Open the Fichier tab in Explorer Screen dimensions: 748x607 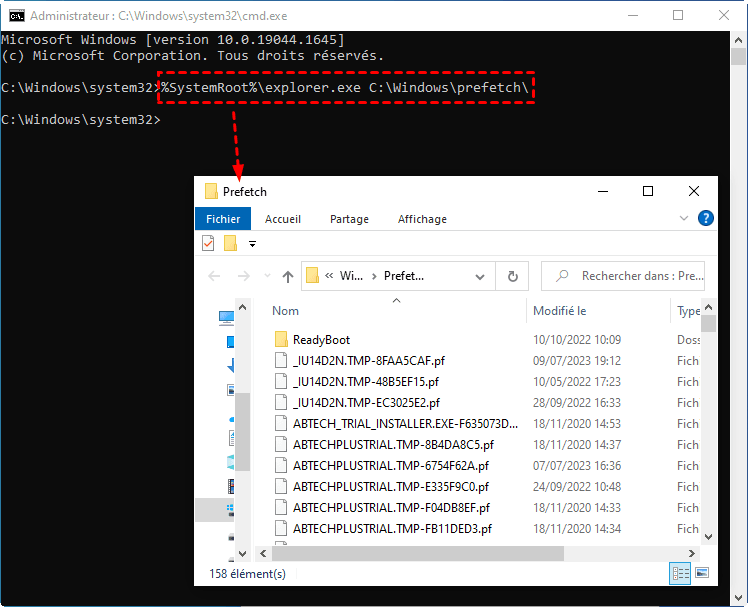[x=223, y=219]
